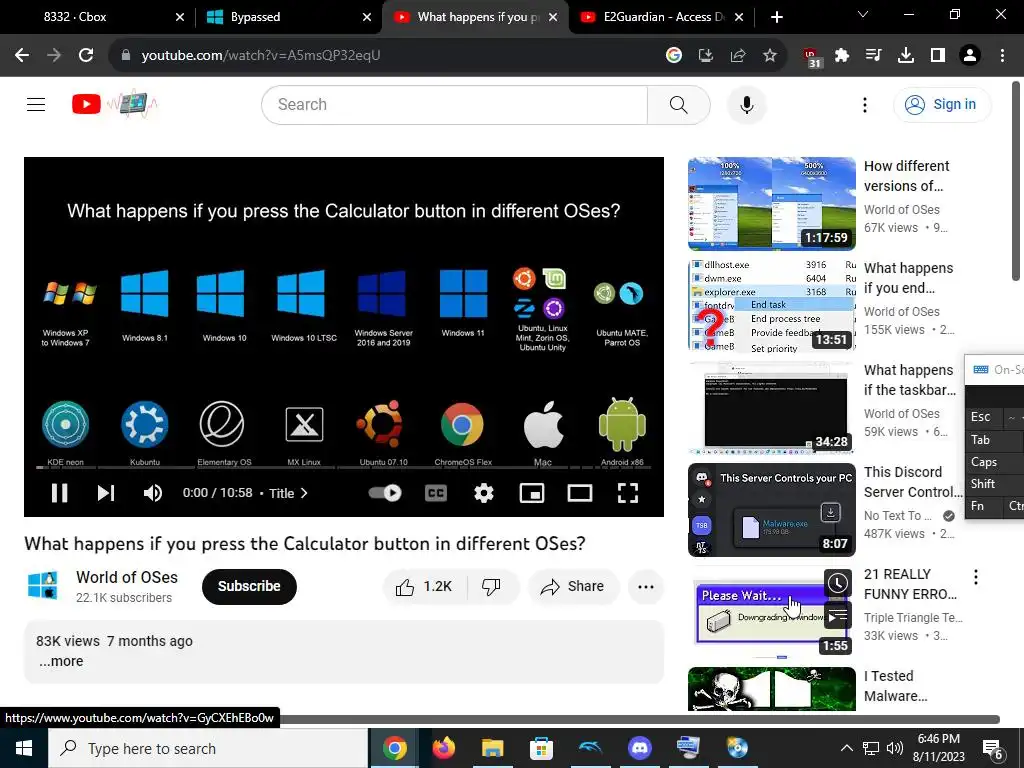This screenshot has width=1024, height=768.
Task: Open Chrome tab search dropdown arrow
Action: (x=863, y=14)
